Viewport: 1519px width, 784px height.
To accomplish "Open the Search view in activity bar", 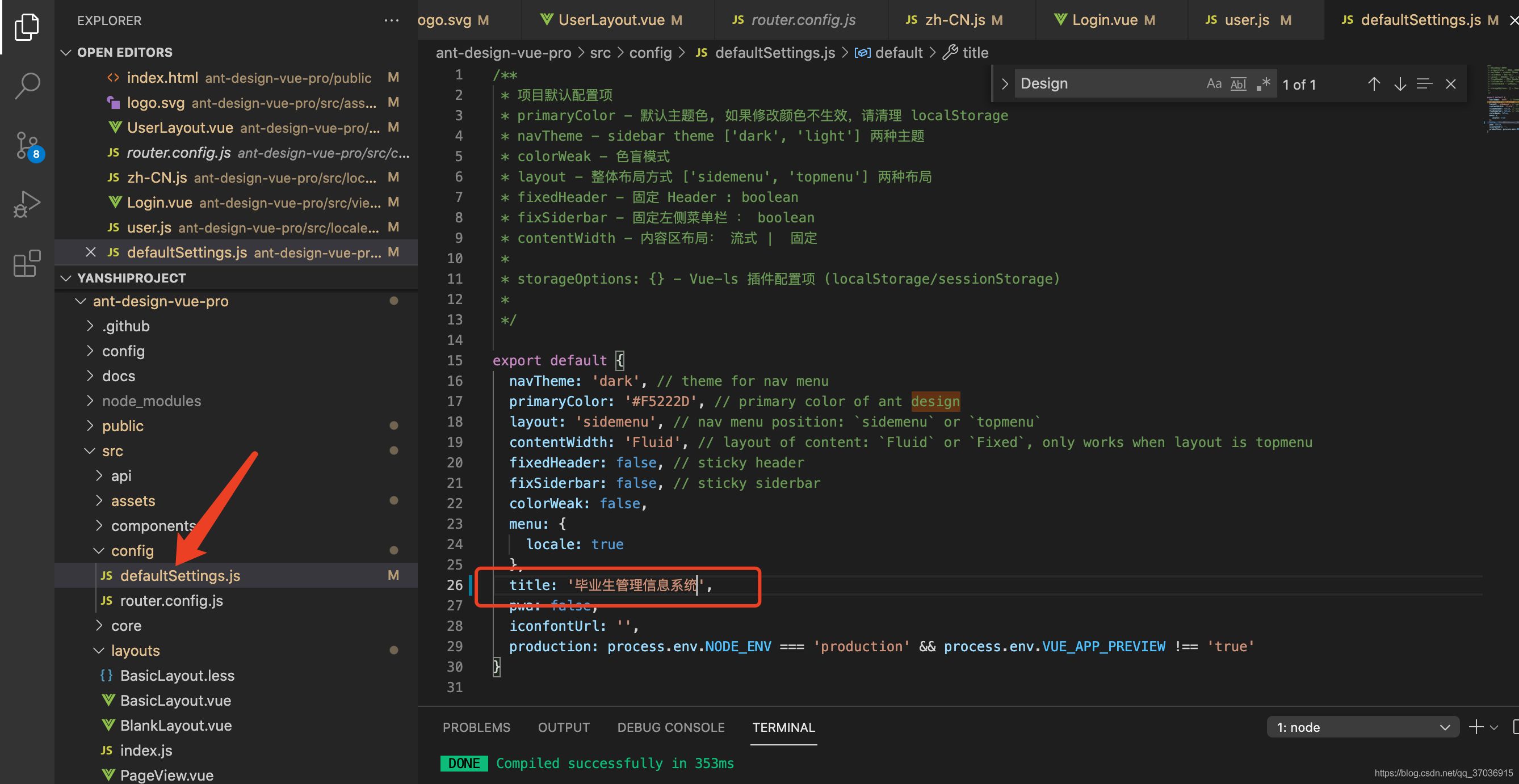I will [27, 86].
